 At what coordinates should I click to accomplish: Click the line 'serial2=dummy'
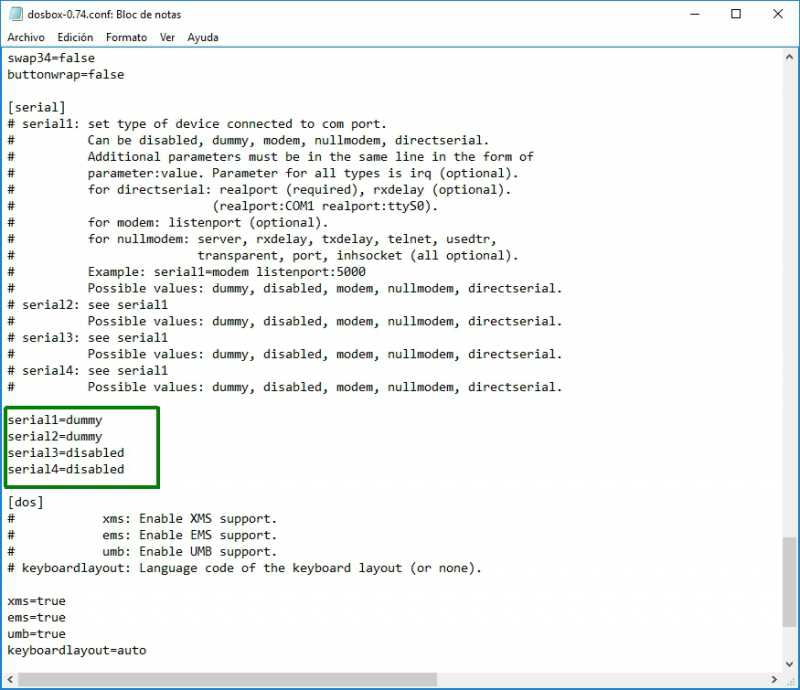click(x=55, y=436)
